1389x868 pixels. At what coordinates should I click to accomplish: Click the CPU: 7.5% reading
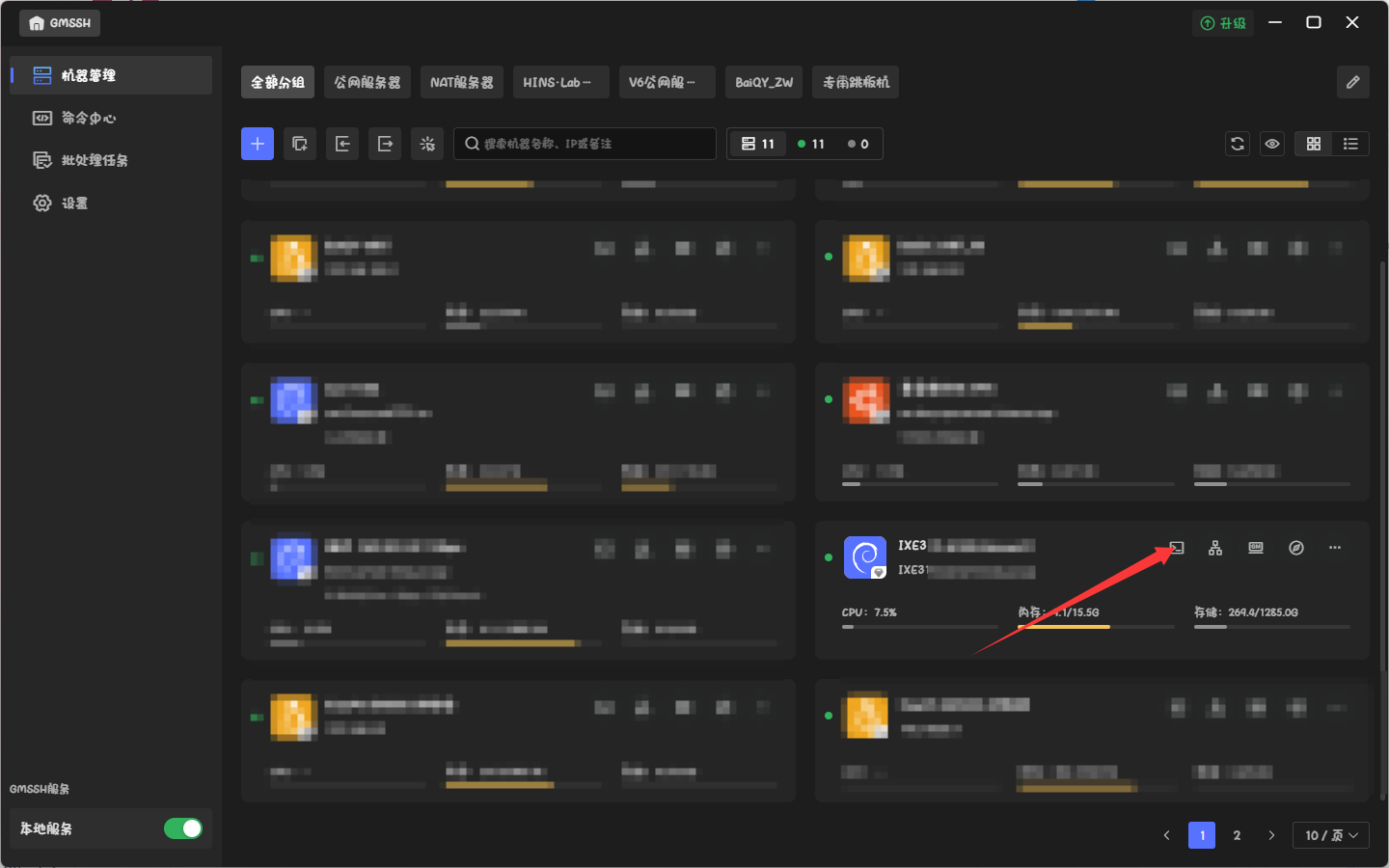click(x=869, y=612)
